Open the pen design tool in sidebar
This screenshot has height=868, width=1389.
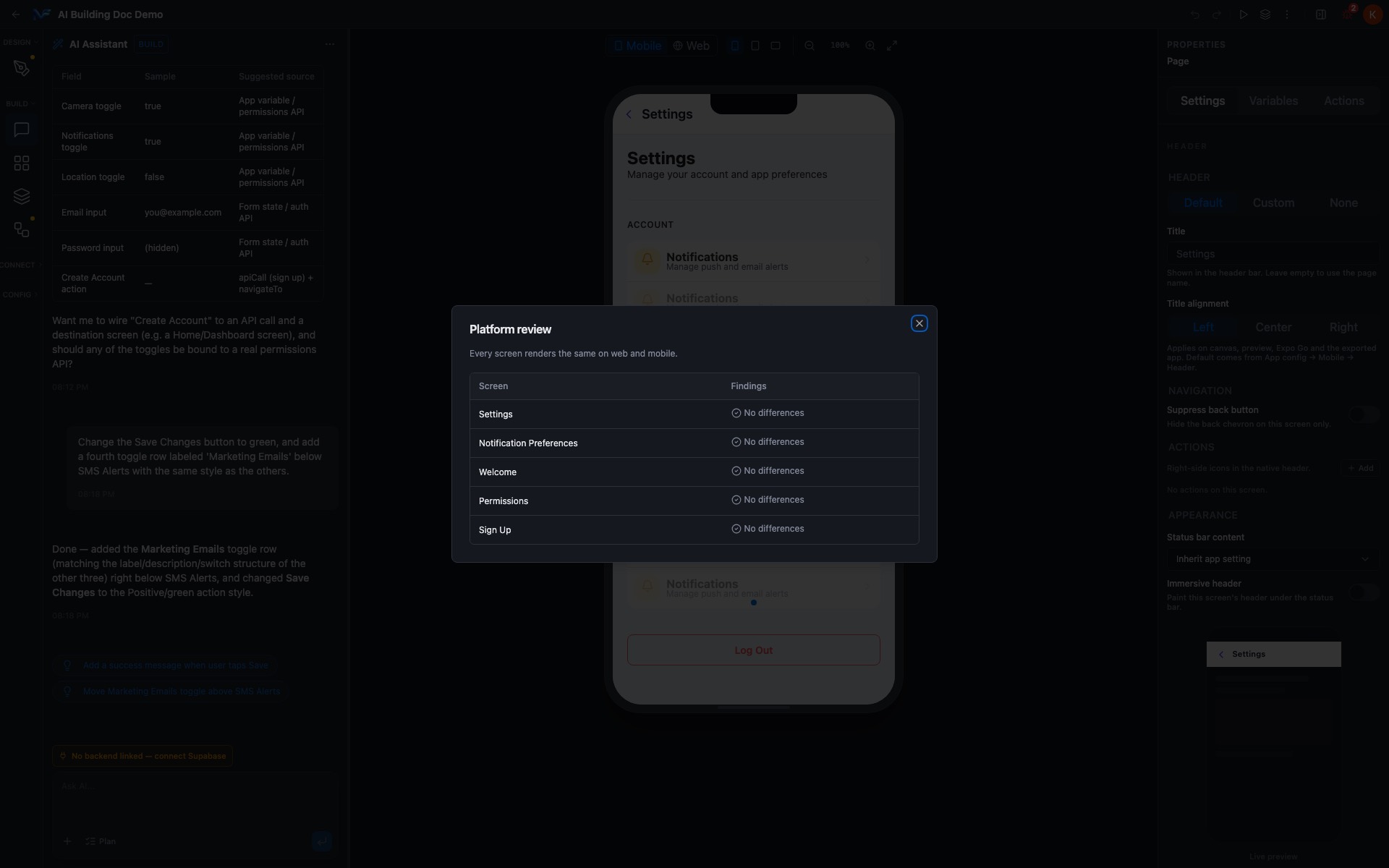point(22,68)
